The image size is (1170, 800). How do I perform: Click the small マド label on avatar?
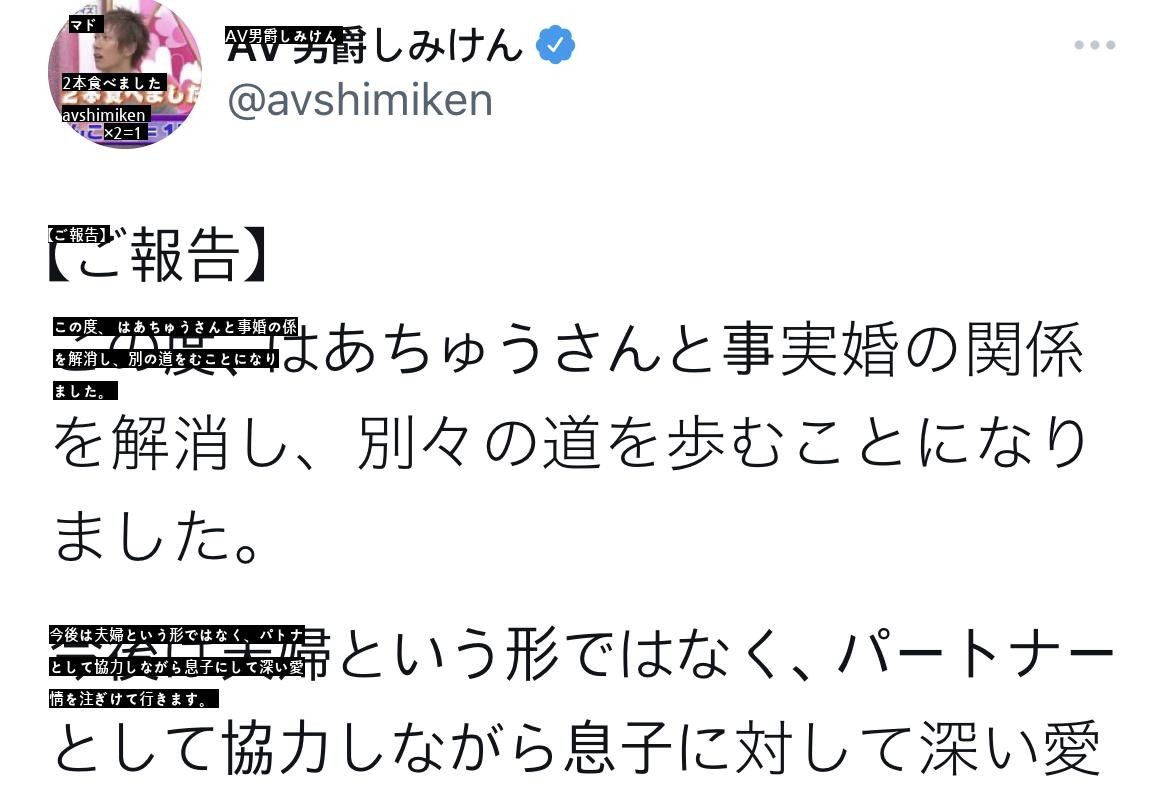point(86,25)
